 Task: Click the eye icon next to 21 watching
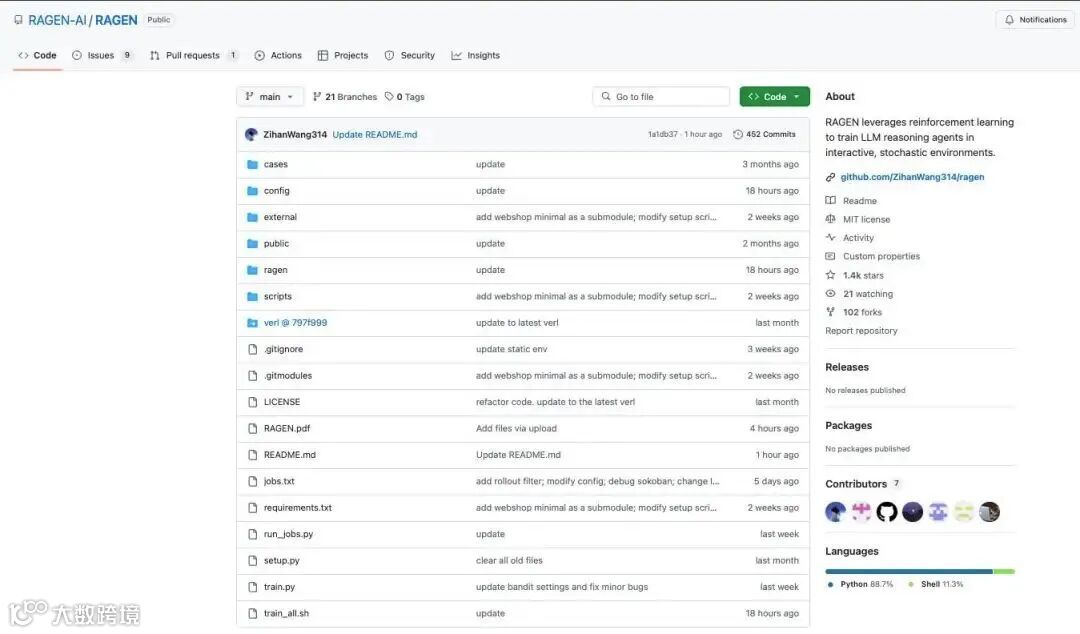[x=830, y=294]
